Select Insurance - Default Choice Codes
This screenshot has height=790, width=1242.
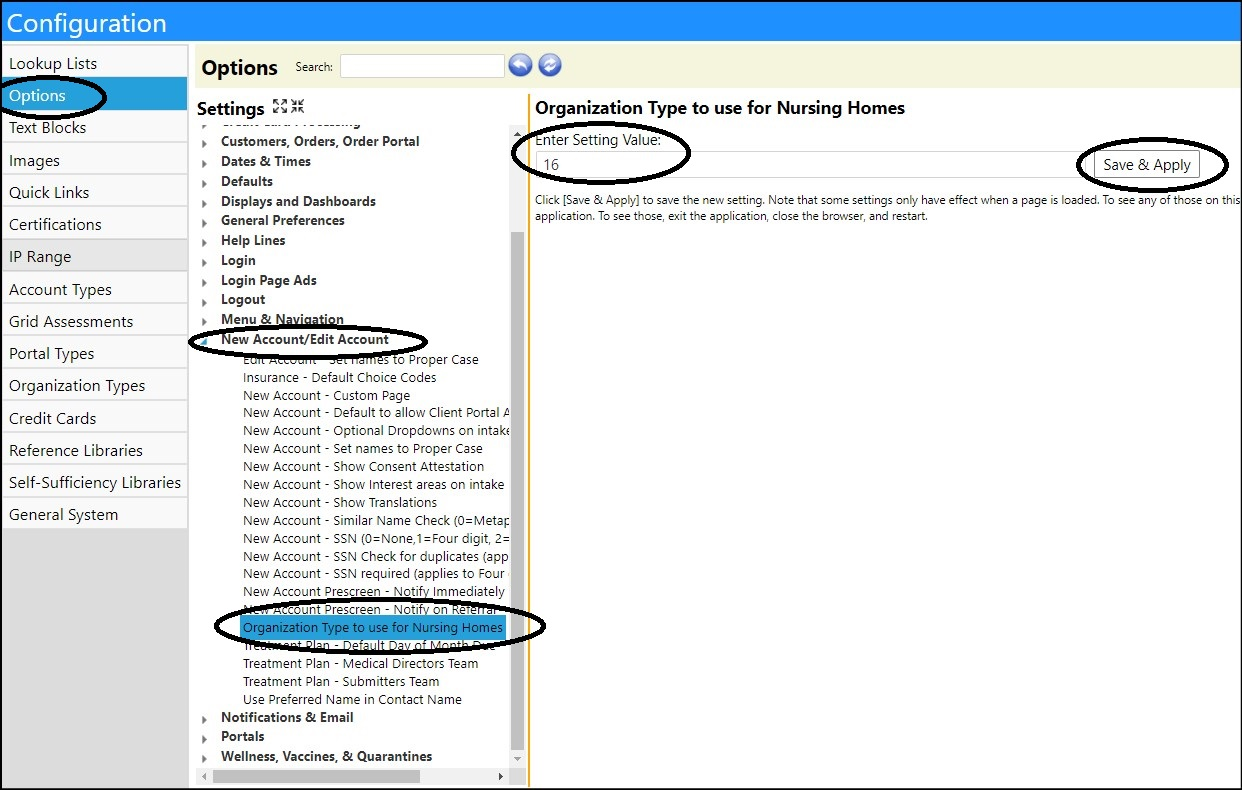pyautogui.click(x=339, y=377)
